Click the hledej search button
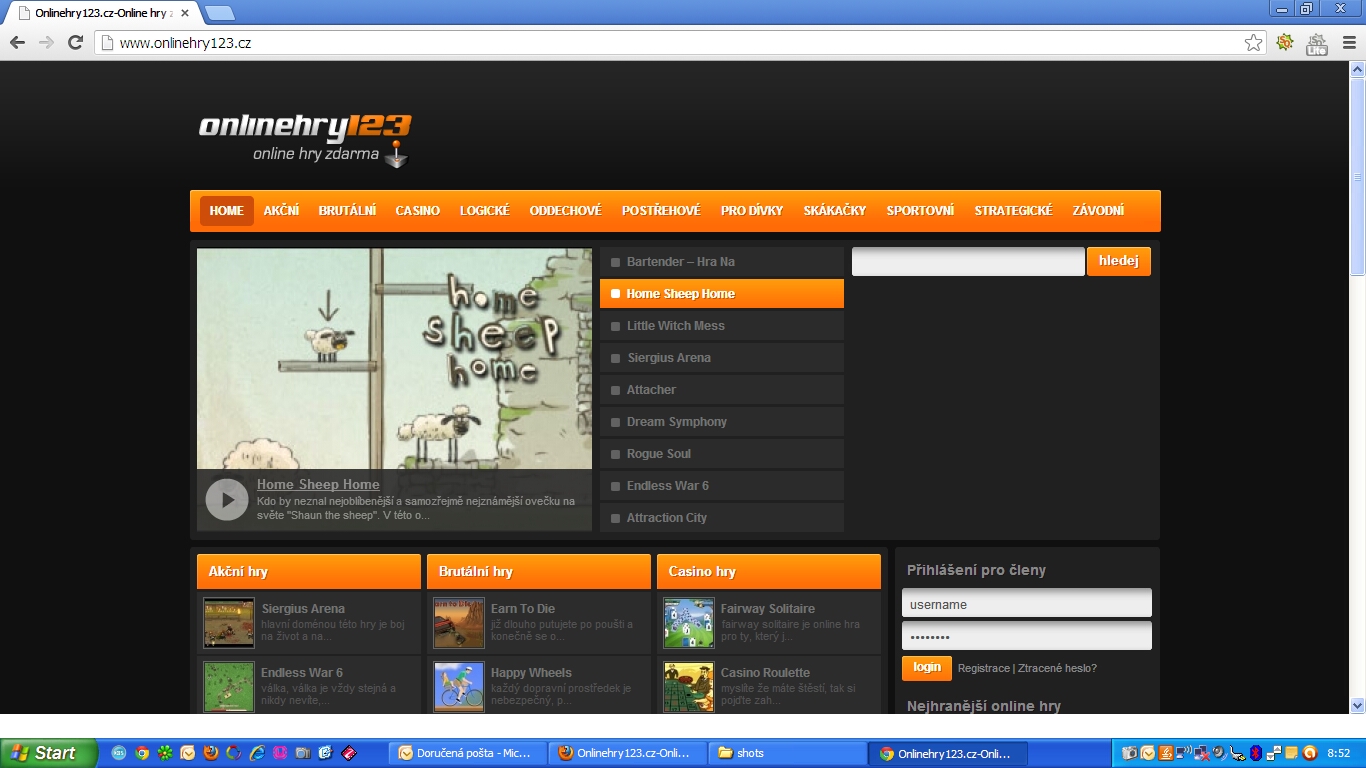The image size is (1366, 768). (x=1119, y=261)
